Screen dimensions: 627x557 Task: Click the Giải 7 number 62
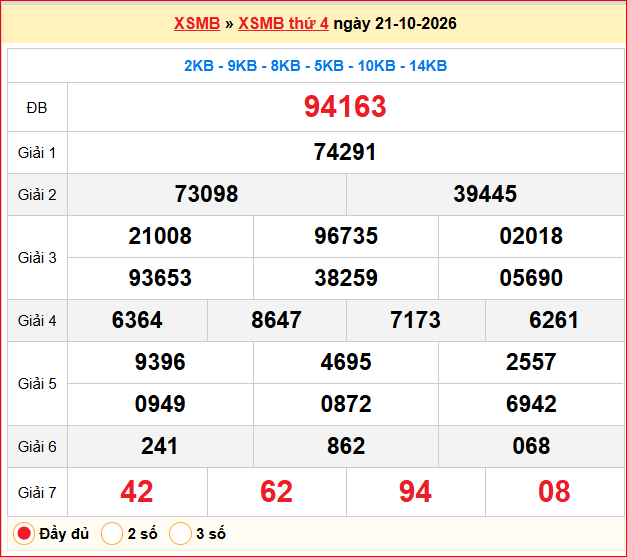(x=276, y=492)
